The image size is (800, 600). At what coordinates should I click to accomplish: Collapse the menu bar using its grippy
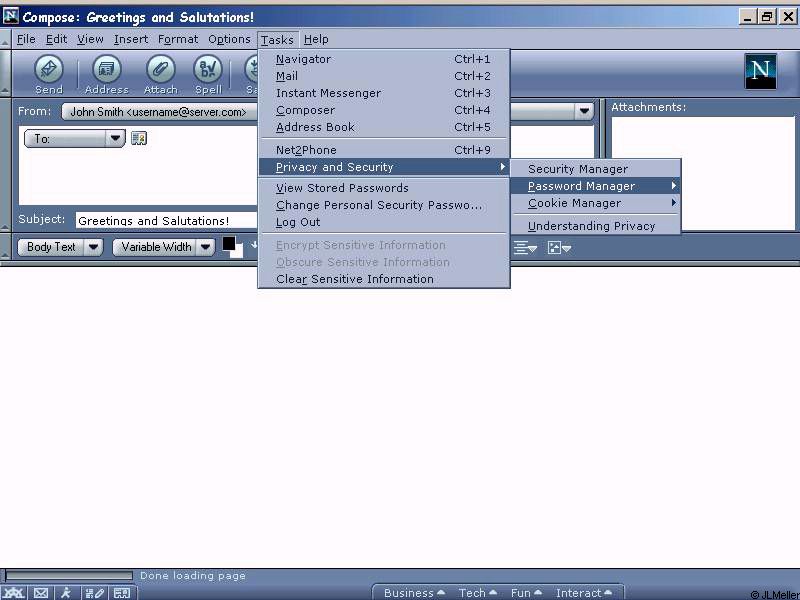coord(5,39)
